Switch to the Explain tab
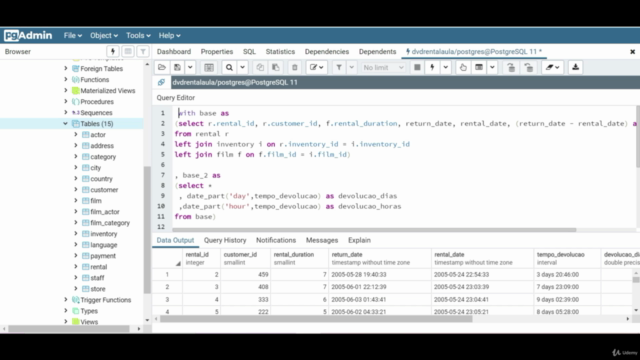 click(359, 240)
